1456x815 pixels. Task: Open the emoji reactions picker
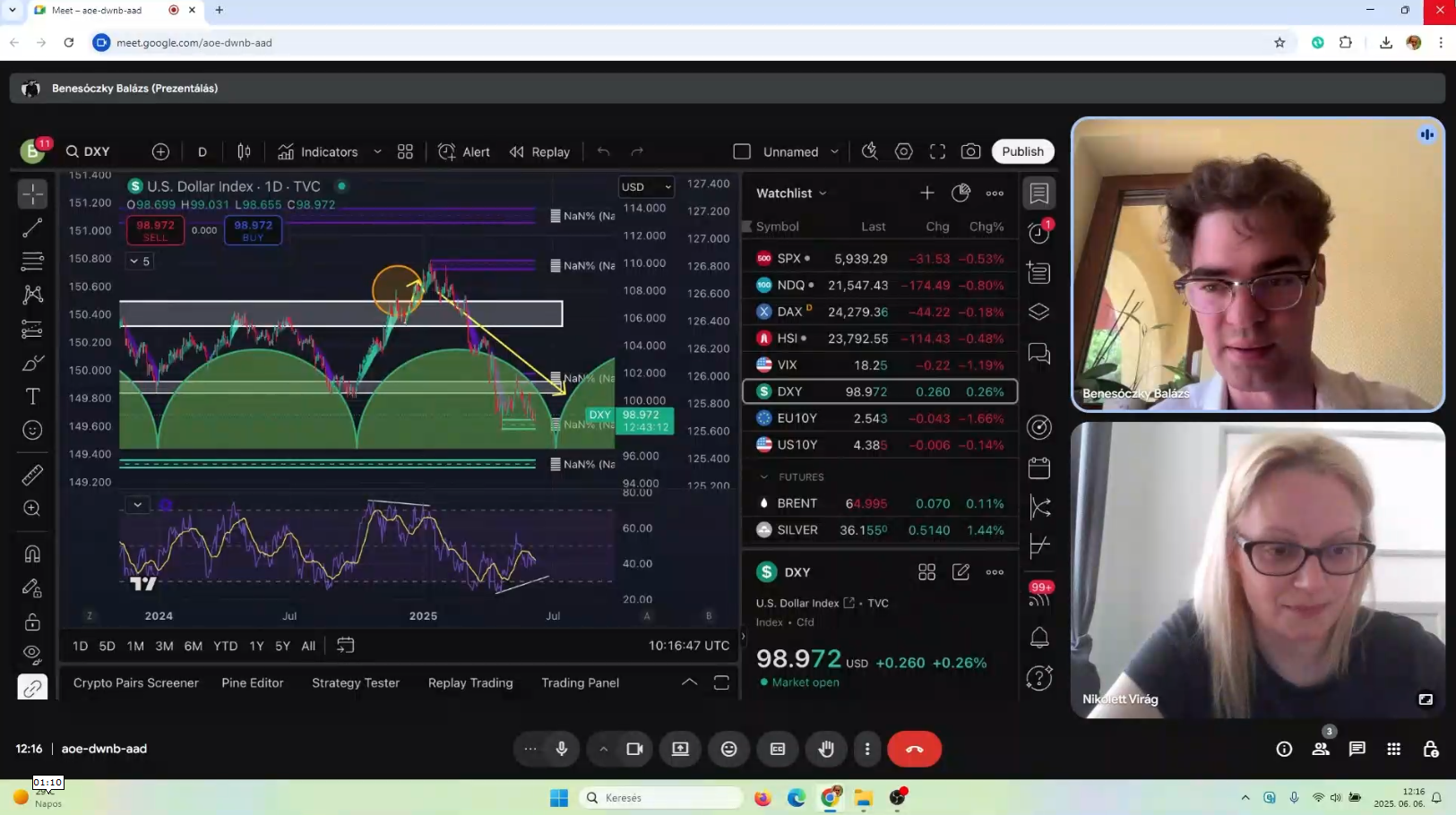click(x=729, y=749)
